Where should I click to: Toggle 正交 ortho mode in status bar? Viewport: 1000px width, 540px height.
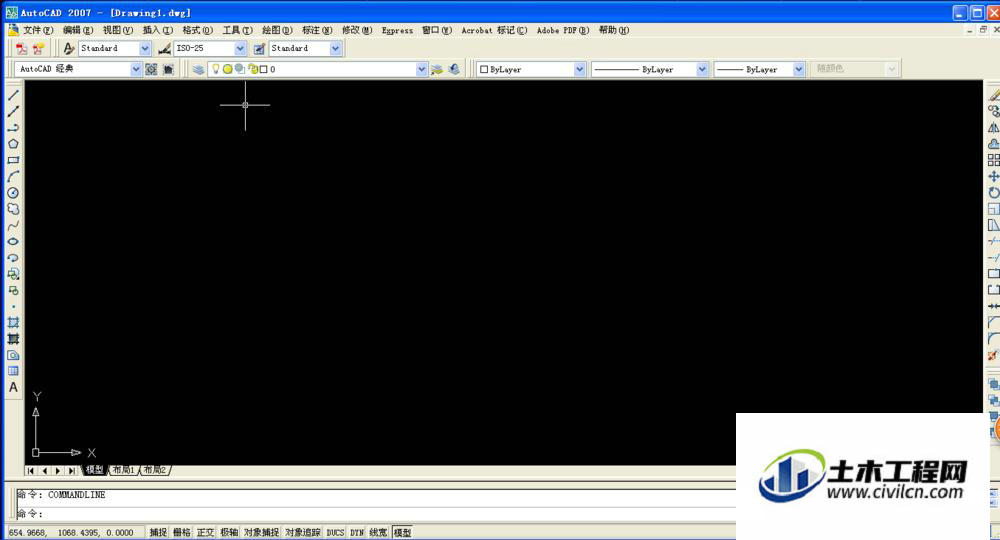pyautogui.click(x=205, y=532)
